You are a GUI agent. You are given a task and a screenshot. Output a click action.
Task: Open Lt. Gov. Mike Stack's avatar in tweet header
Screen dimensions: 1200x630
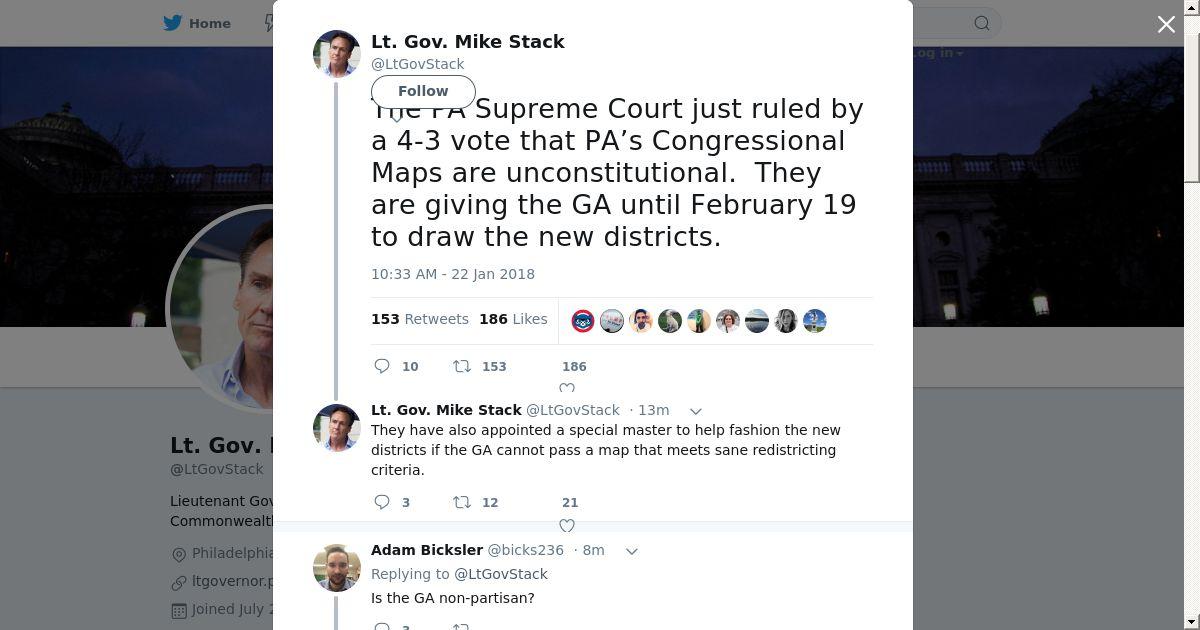coord(337,53)
